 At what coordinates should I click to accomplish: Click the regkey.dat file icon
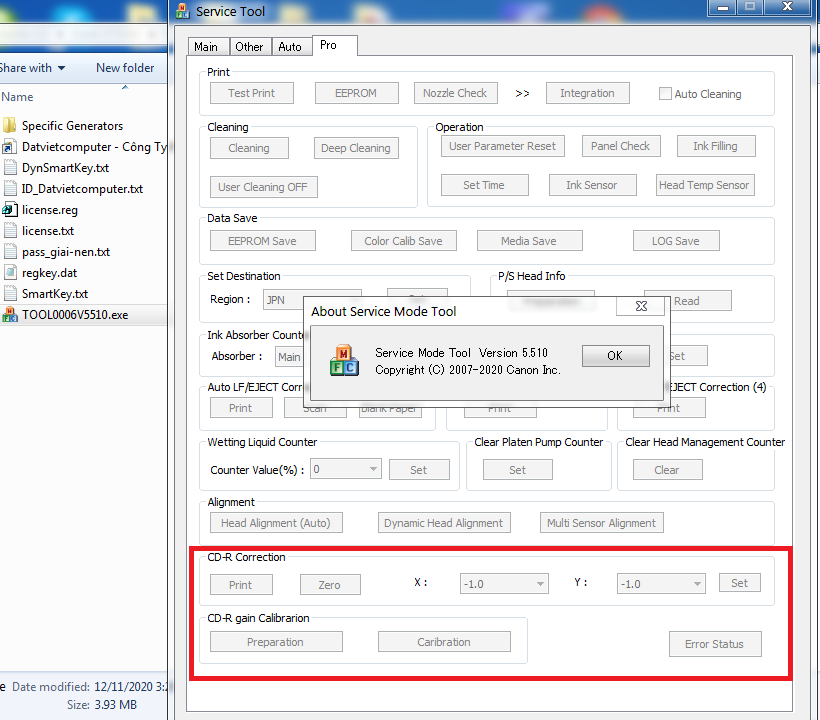[10, 272]
